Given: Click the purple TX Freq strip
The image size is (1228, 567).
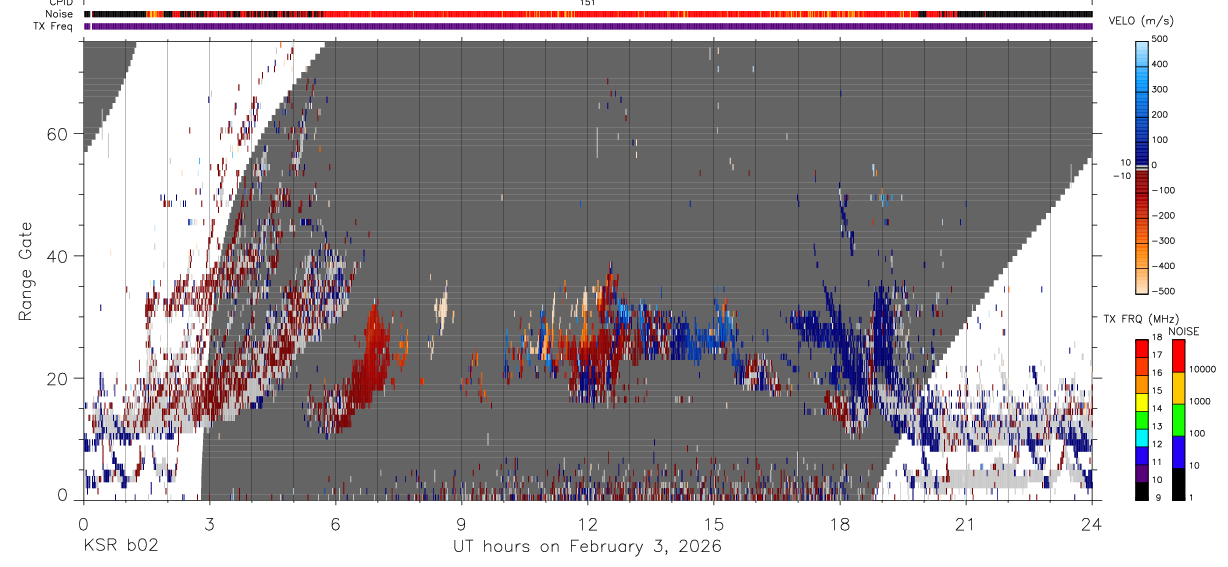Looking at the screenshot, I should 587,26.
